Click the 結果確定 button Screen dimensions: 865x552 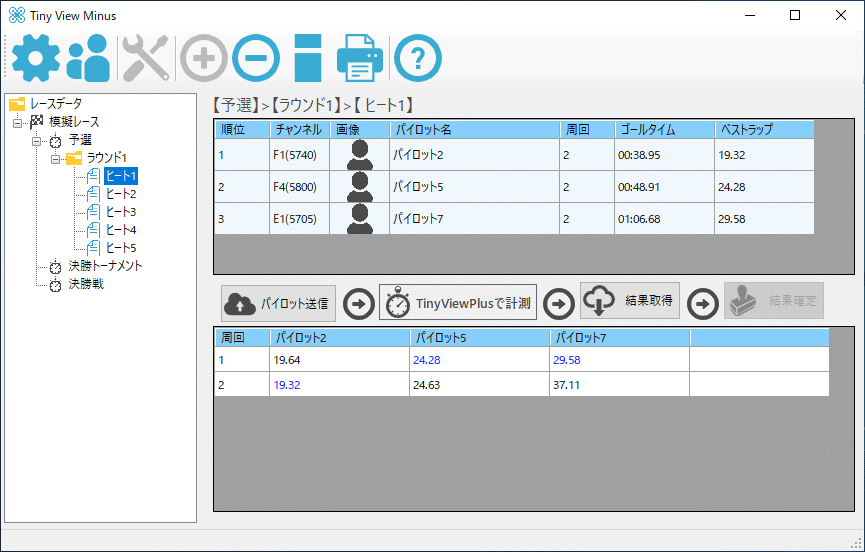(x=774, y=301)
